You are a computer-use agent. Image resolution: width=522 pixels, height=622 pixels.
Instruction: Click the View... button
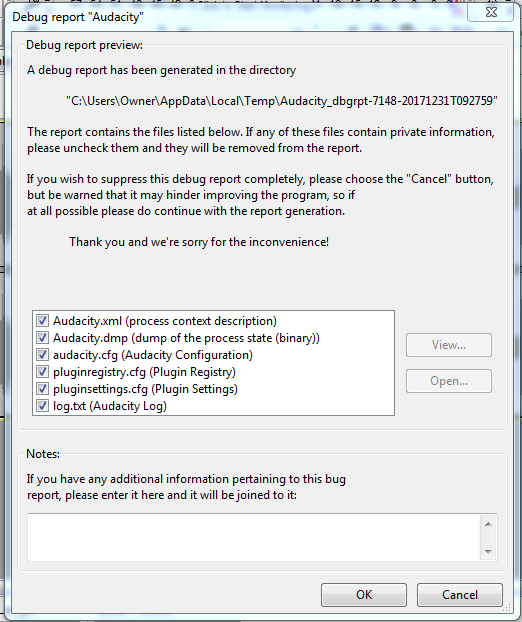click(x=449, y=345)
